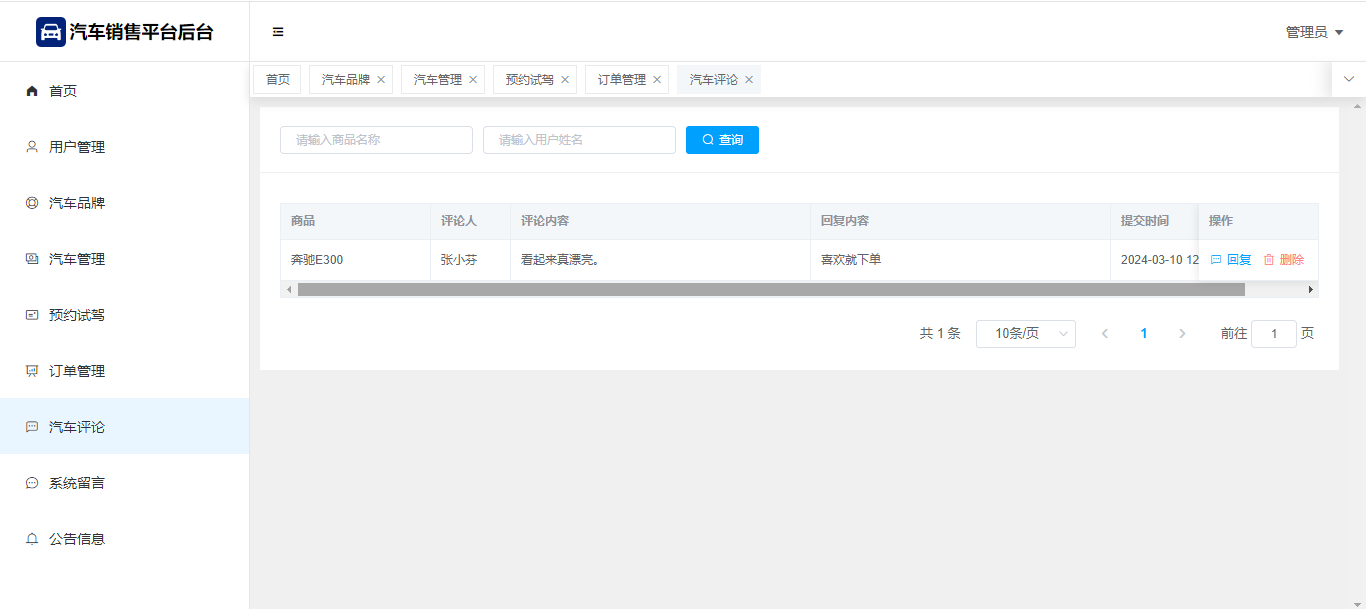This screenshot has height=609, width=1366.
Task: Click the 提交时间 column header
Action: pos(1154,221)
